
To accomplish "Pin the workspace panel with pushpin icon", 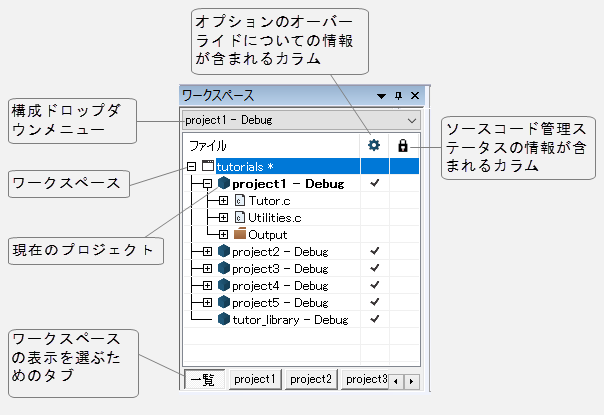I will pos(398,96).
